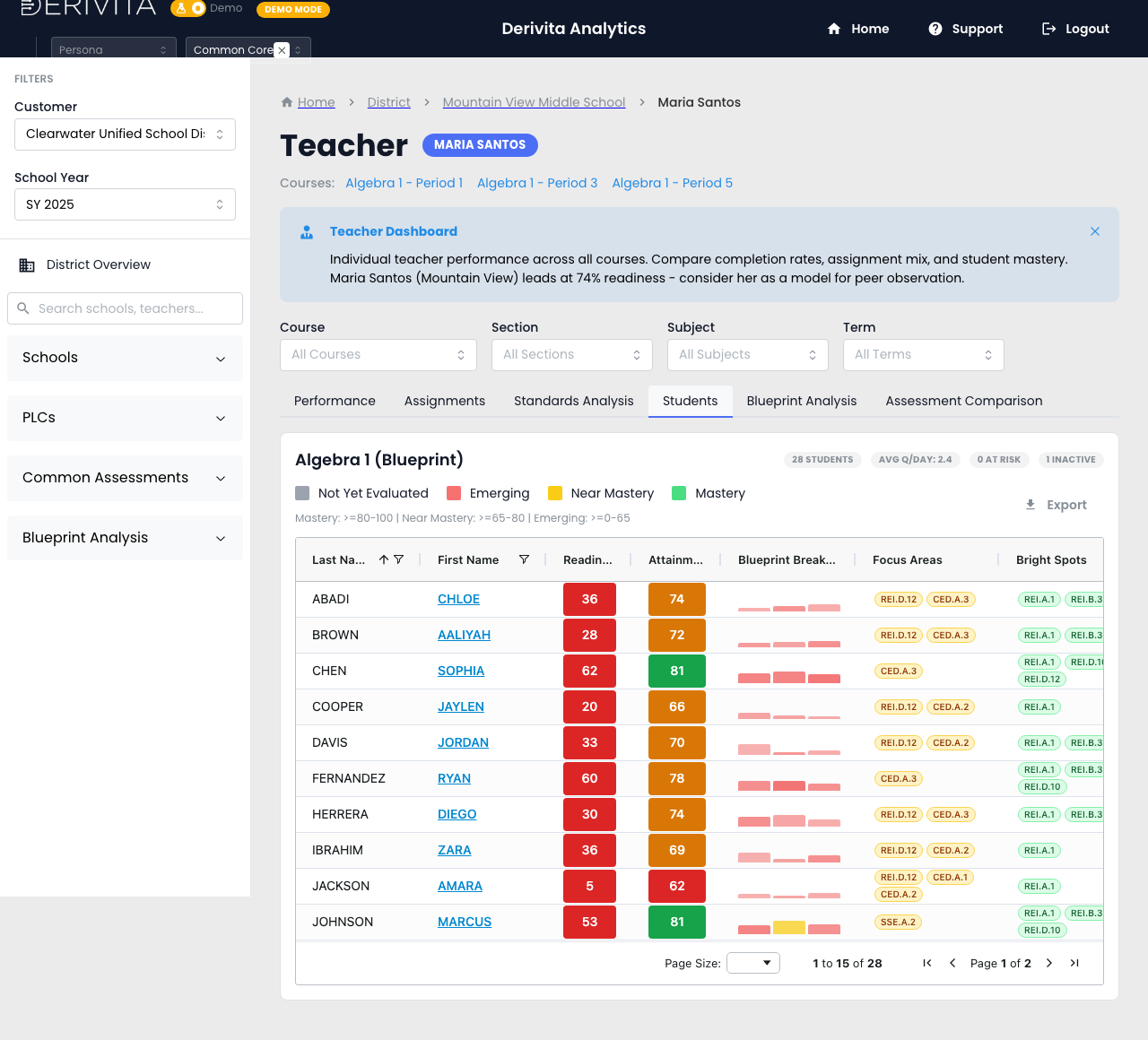
Task: Jump to the last page arrow
Action: [x=1074, y=963]
